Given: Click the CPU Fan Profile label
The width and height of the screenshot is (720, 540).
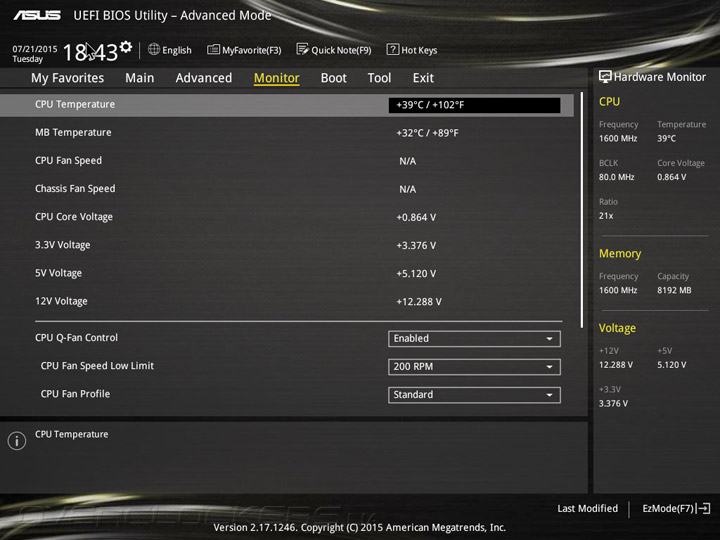Looking at the screenshot, I should pos(75,394).
